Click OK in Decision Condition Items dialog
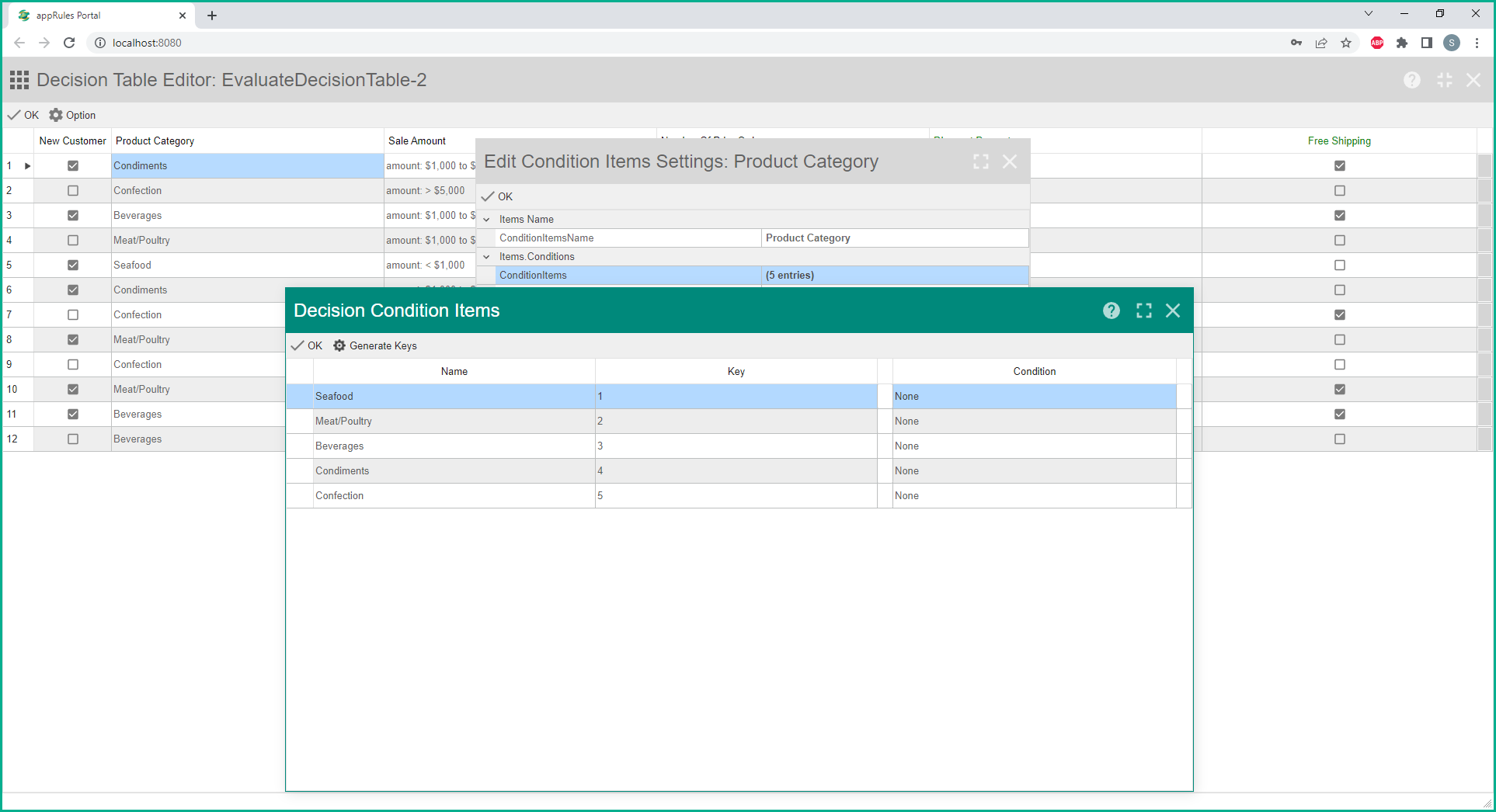1496x812 pixels. [307, 345]
